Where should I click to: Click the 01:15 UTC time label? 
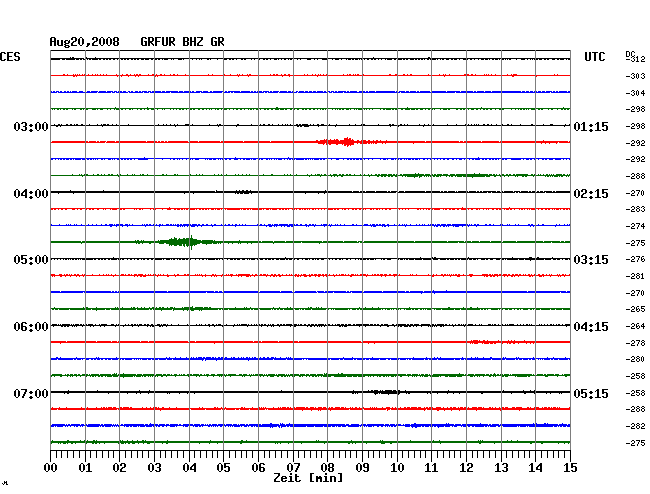591,127
